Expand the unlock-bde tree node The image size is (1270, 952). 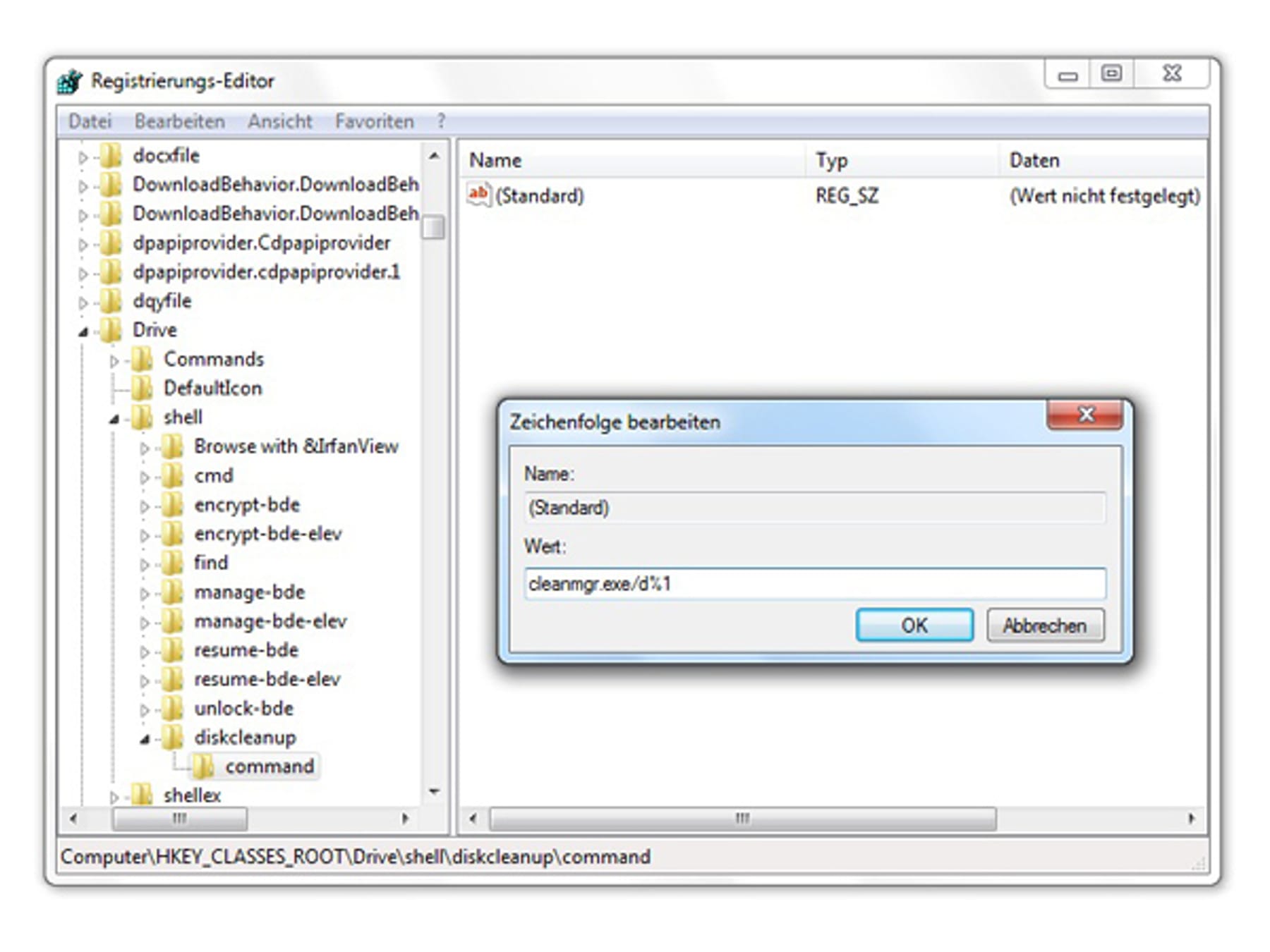(145, 710)
